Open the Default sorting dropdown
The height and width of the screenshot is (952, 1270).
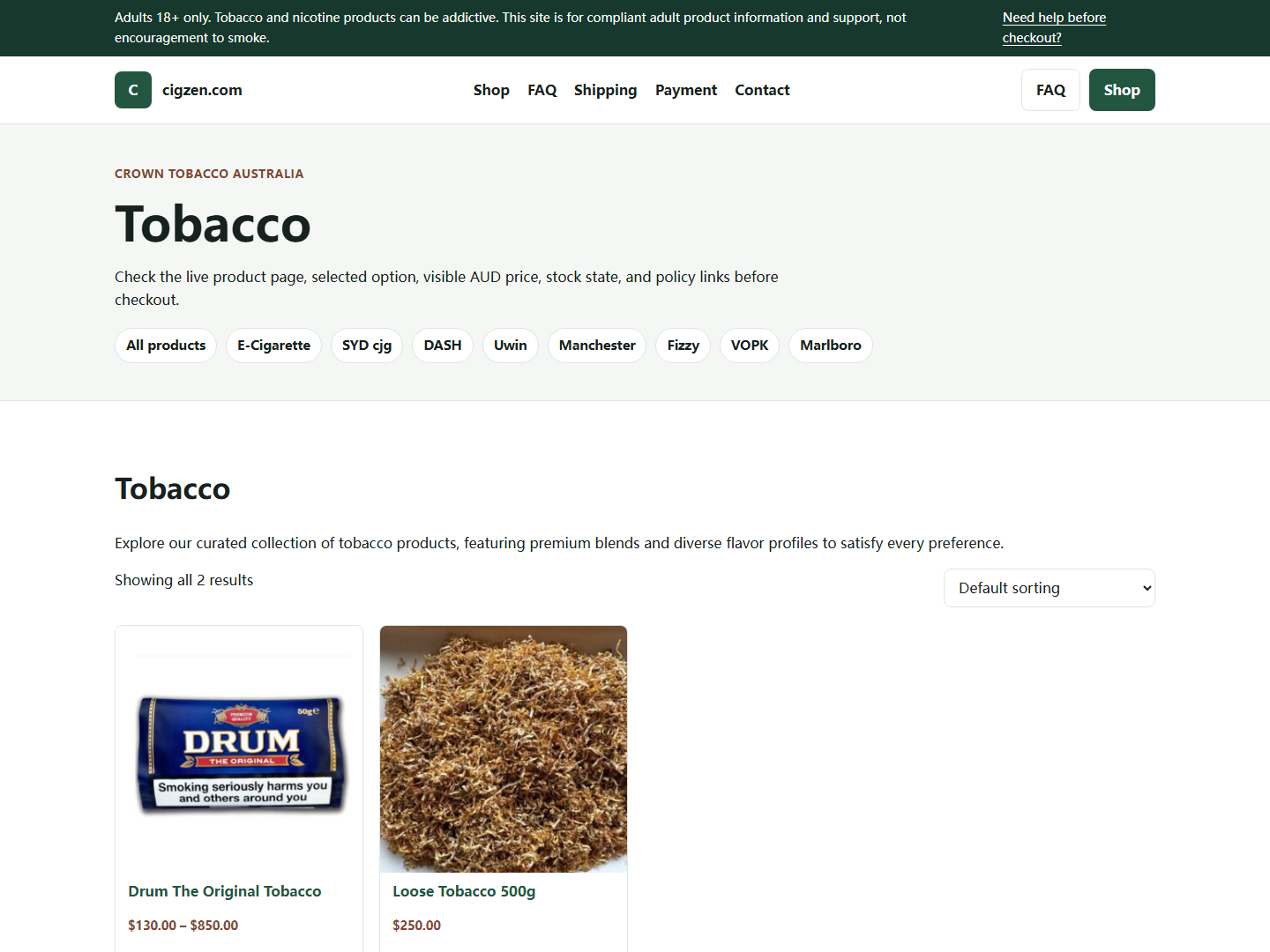(x=1050, y=588)
